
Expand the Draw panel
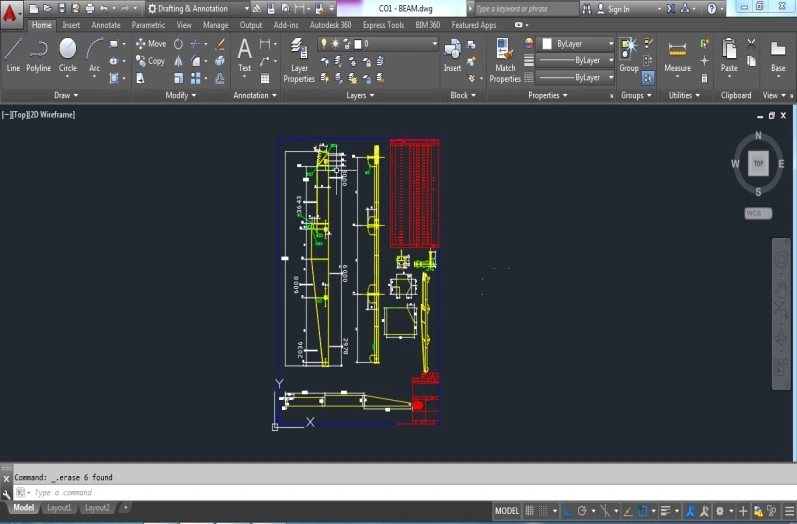[66, 95]
